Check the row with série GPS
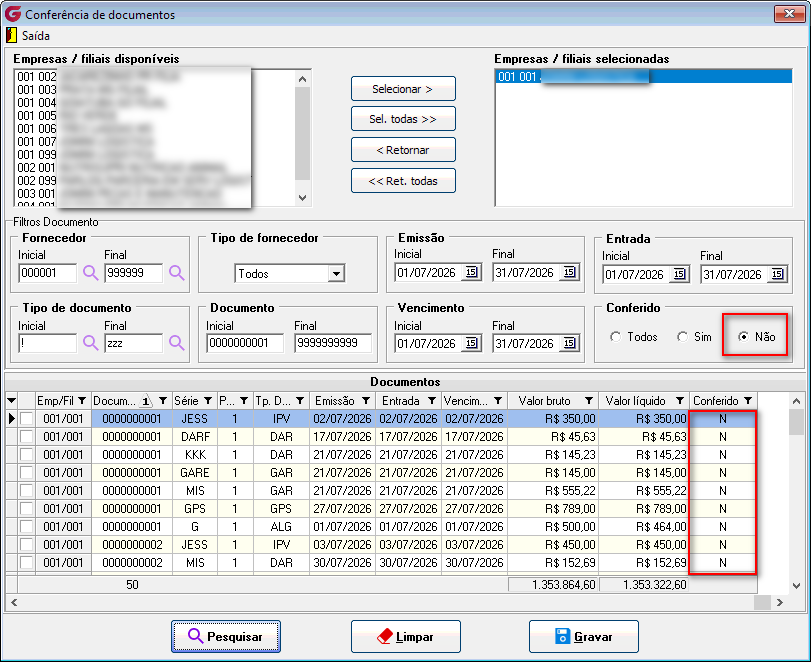Image resolution: width=811 pixels, height=662 pixels. point(26,508)
